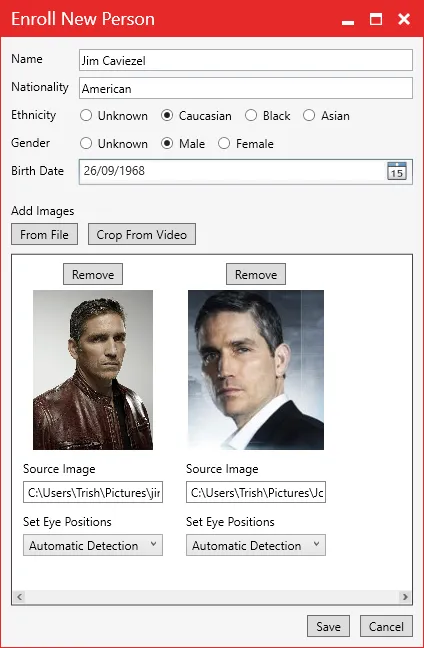Viewport: 424px width, 648px height.
Task: Open the birth date calendar picker
Action: coord(397,171)
